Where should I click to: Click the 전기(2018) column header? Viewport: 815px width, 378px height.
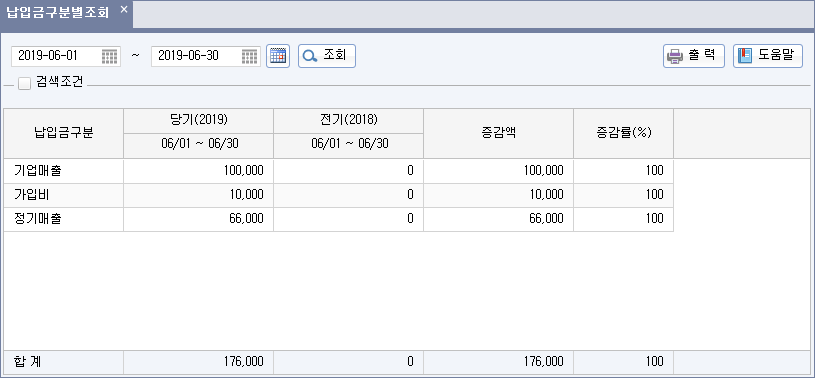click(x=348, y=121)
